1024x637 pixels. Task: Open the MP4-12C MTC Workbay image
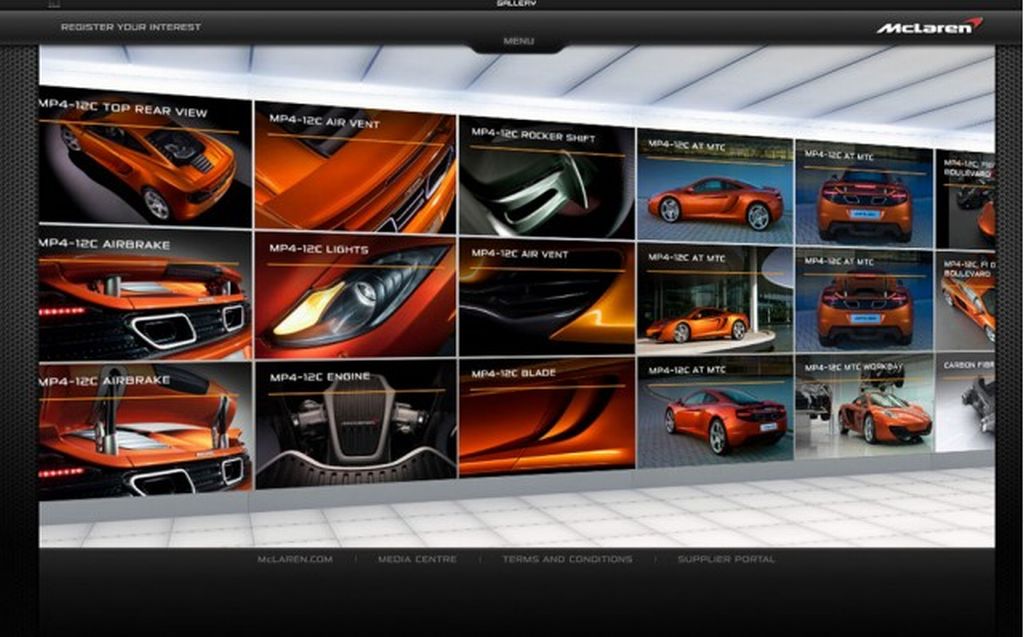[x=865, y=406]
